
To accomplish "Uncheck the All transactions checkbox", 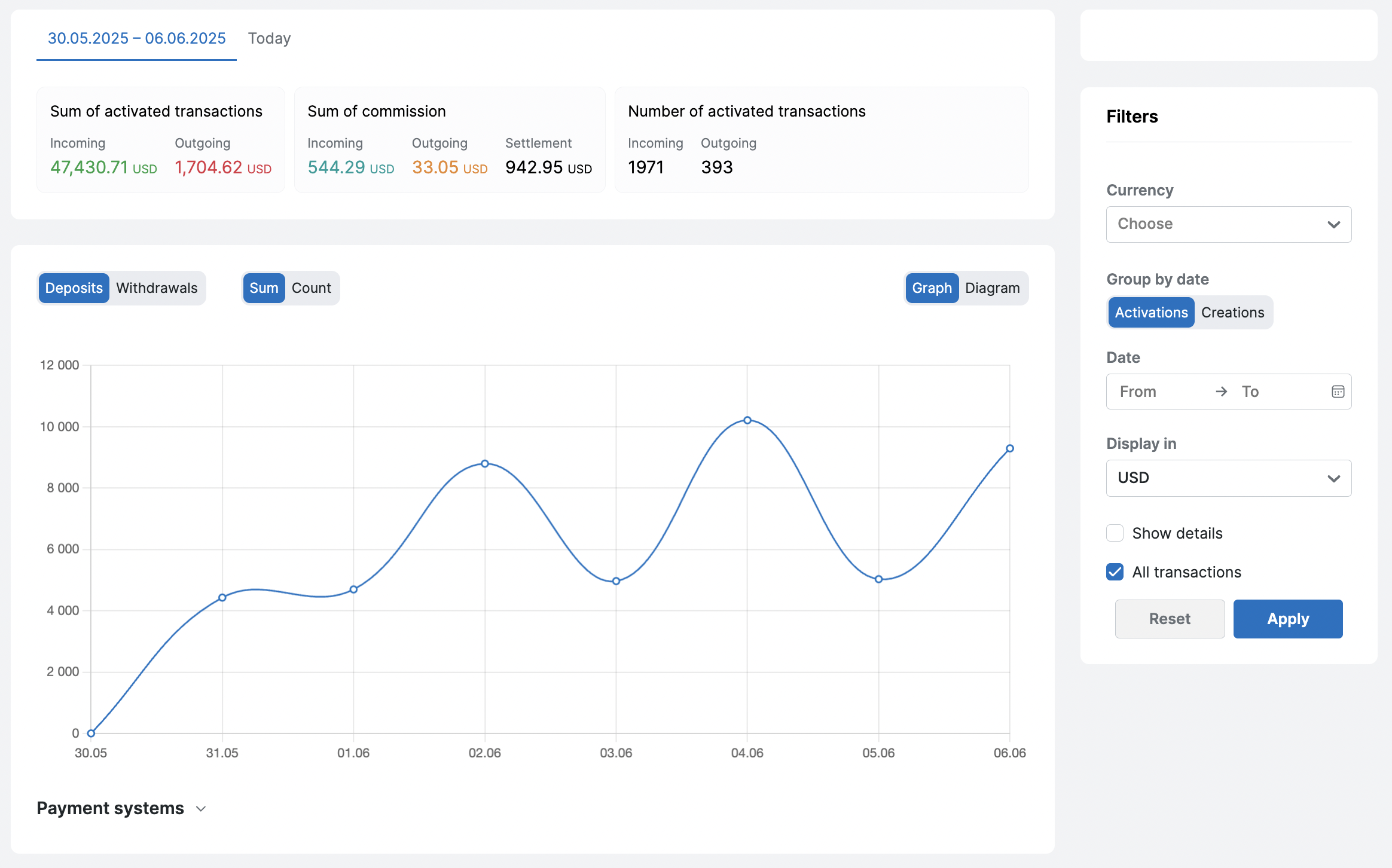I will tap(1115, 572).
